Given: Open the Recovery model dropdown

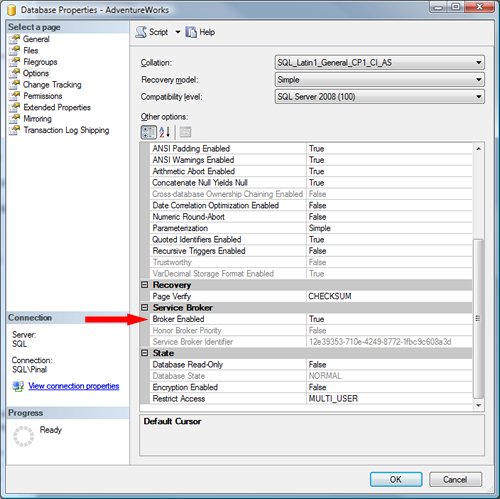Looking at the screenshot, I should 380,80.
